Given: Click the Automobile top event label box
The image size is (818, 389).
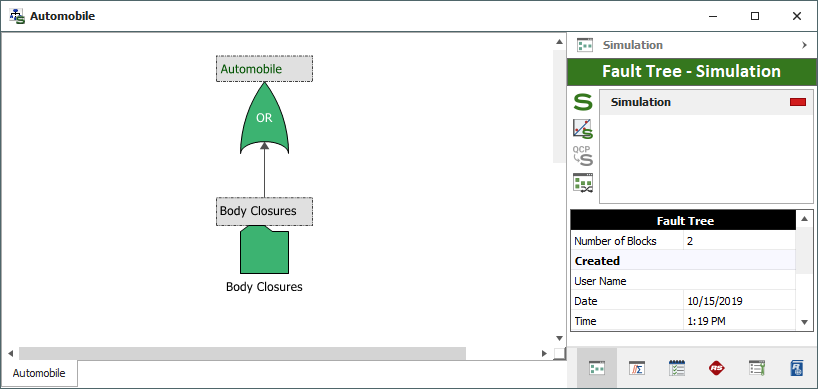Looking at the screenshot, I should [264, 69].
